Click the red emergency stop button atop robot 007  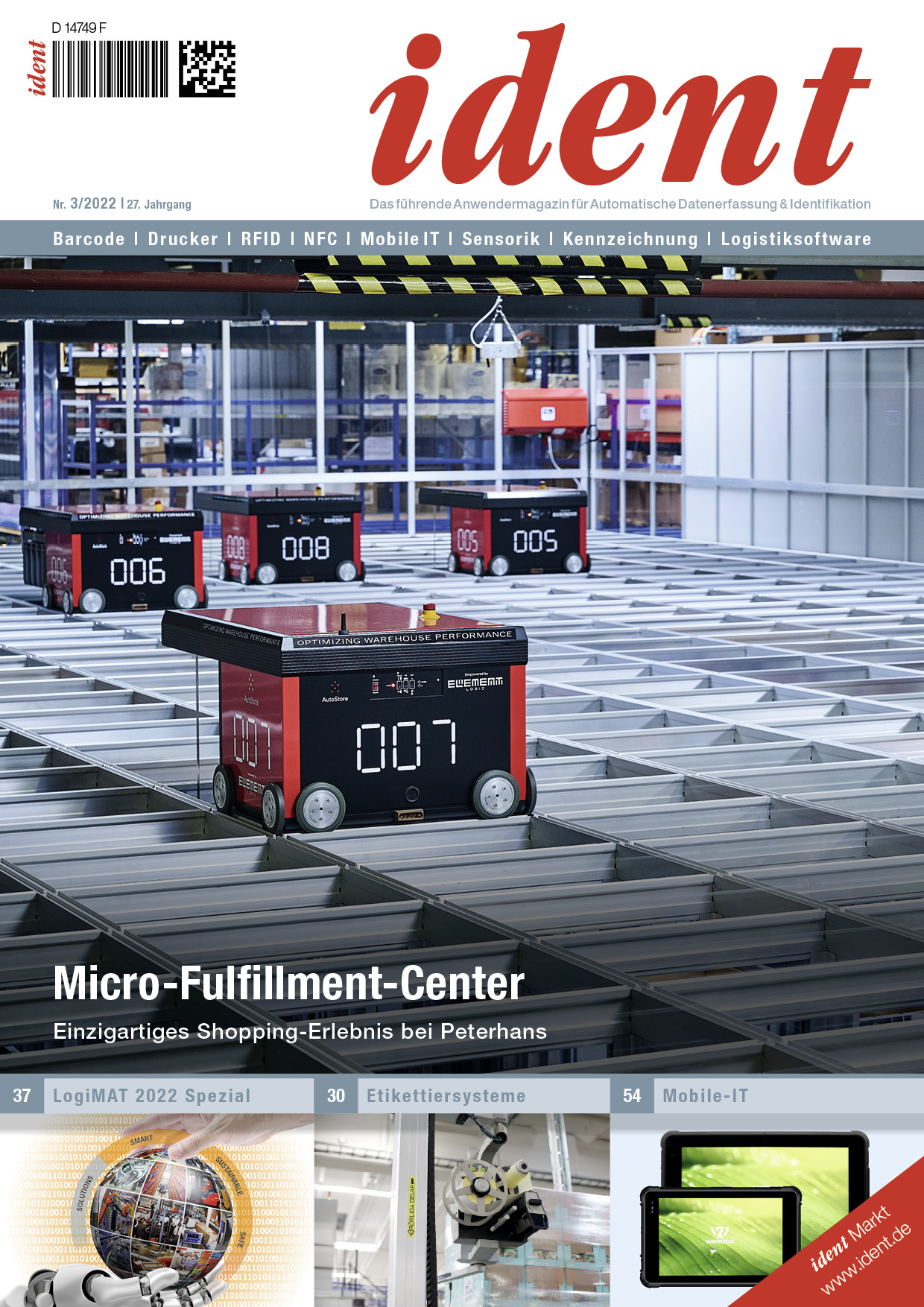tap(428, 612)
